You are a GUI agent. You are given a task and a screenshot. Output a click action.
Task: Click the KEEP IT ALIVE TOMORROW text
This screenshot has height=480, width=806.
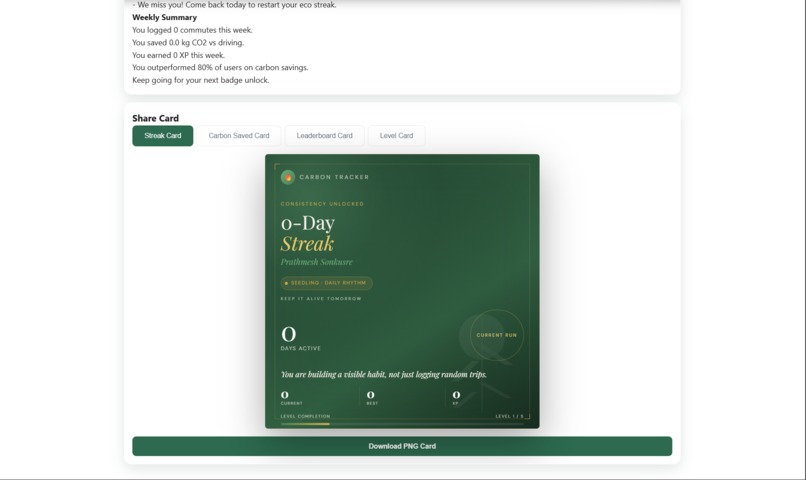point(321,299)
